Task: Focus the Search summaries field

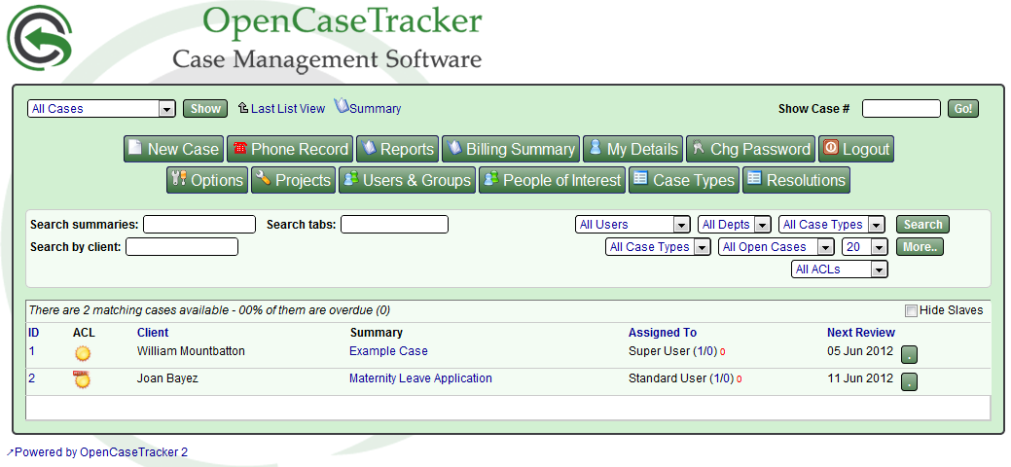Action: 199,224
